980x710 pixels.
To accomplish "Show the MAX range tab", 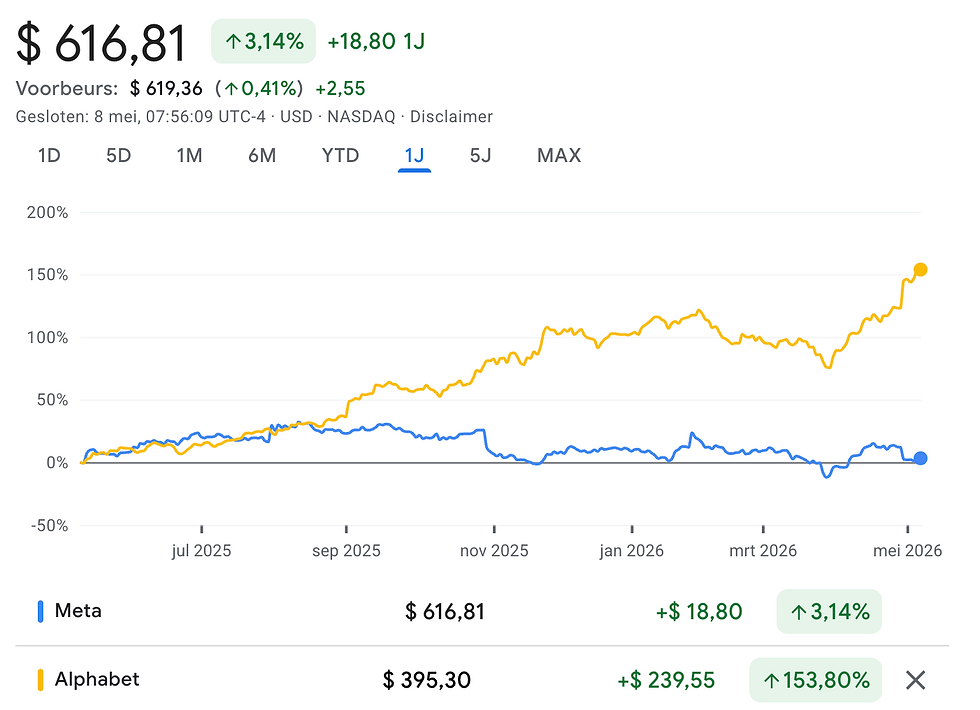I will coord(559,155).
